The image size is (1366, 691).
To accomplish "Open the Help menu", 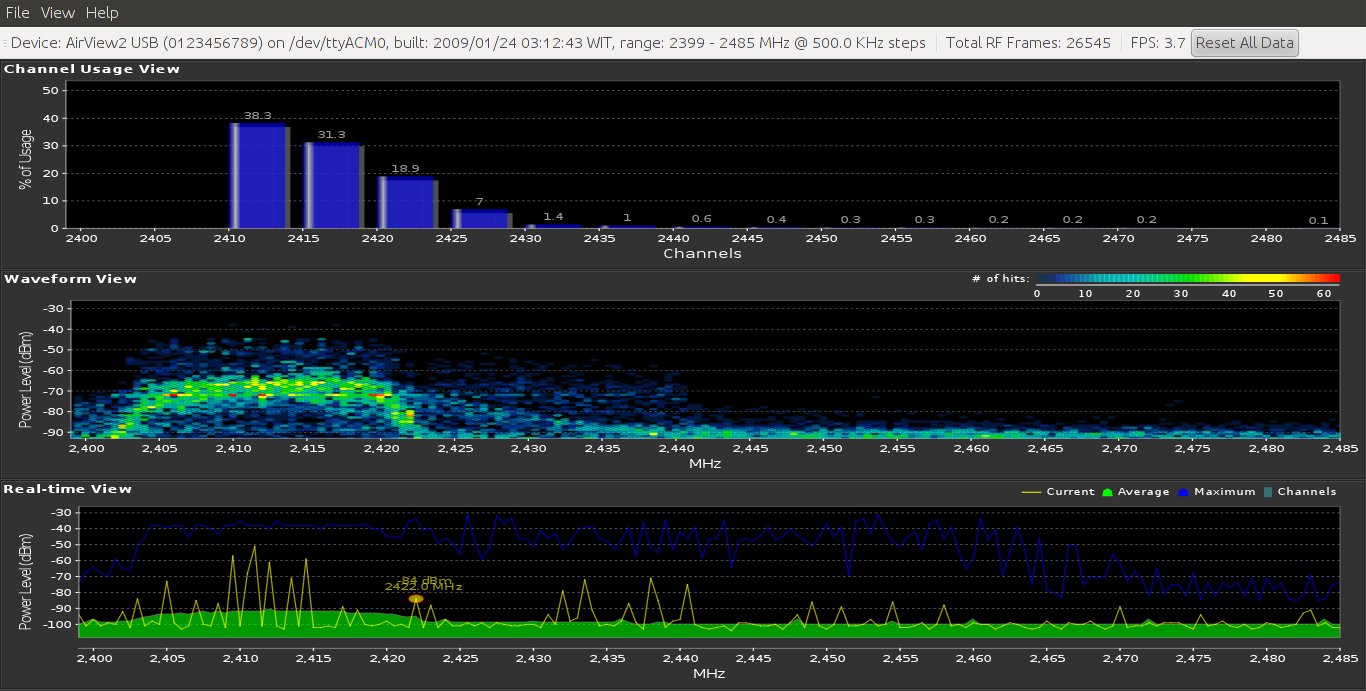I will click(x=102, y=13).
